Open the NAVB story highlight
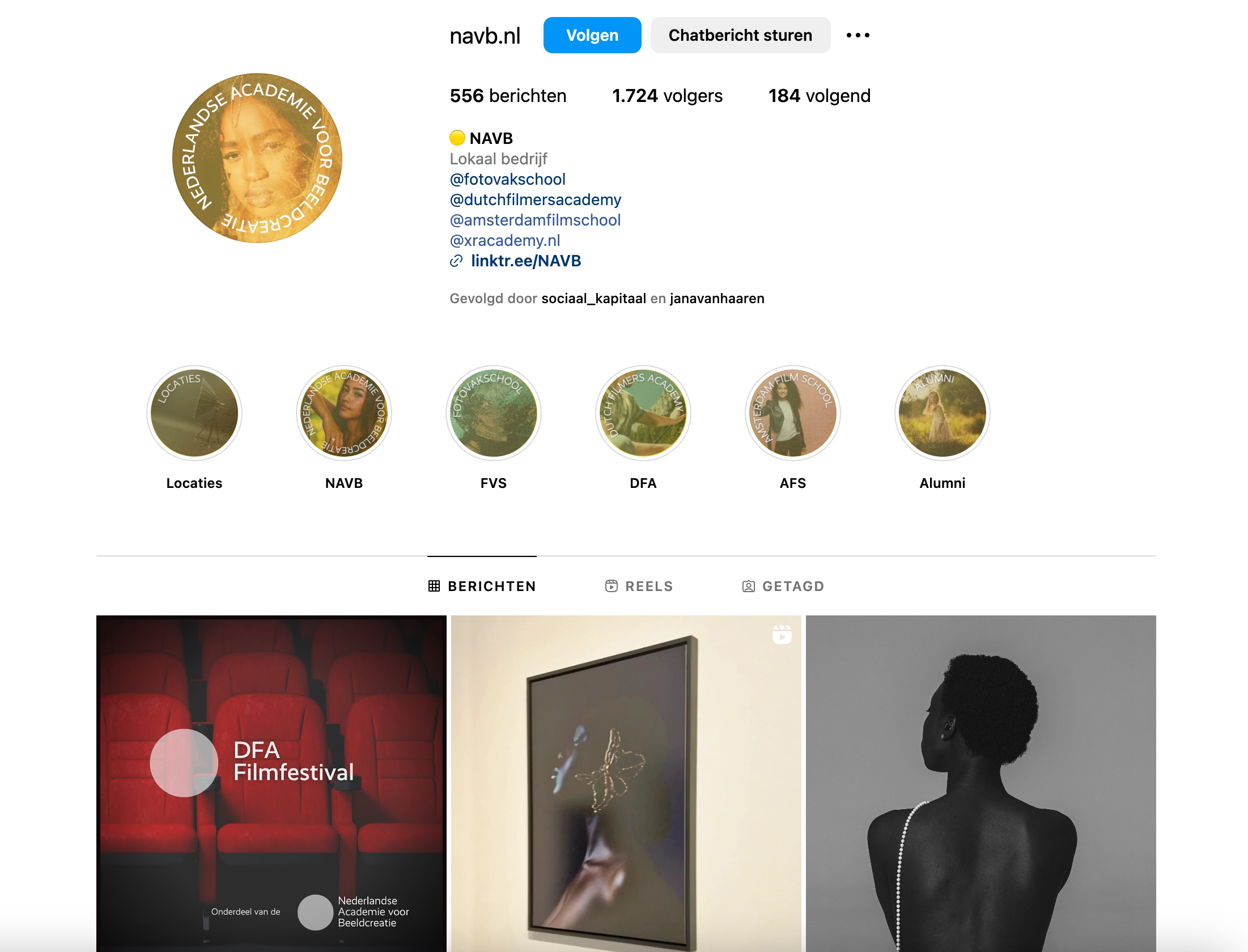 point(344,413)
